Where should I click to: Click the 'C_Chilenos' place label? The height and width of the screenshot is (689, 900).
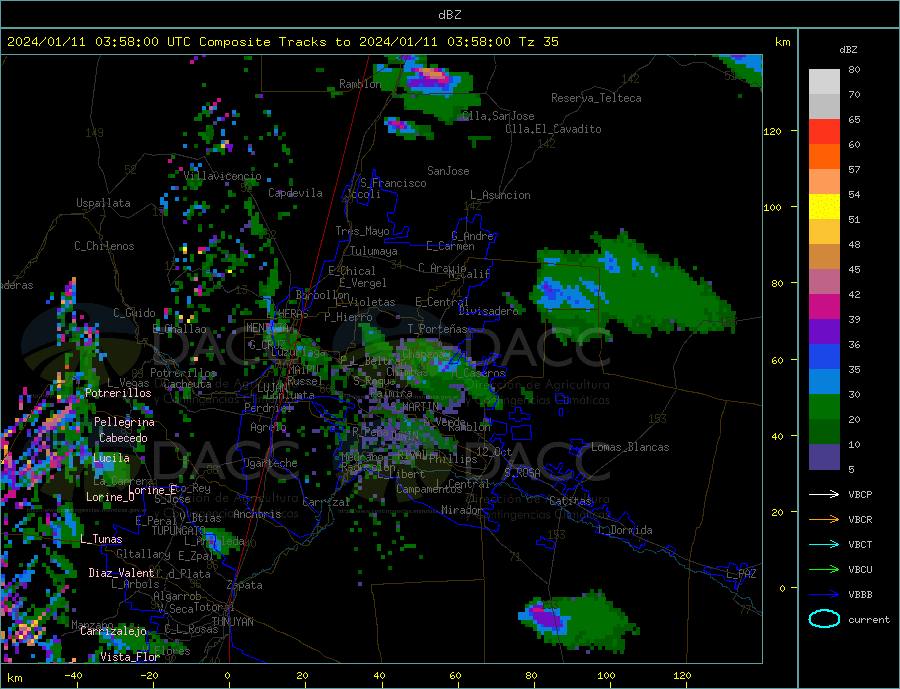point(104,246)
